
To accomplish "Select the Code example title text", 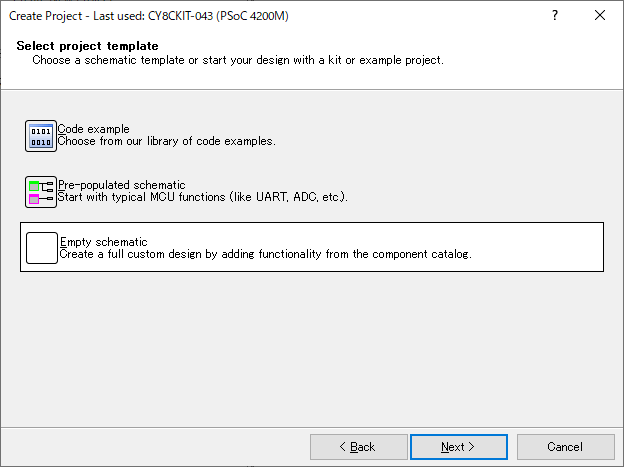I will coord(94,129).
